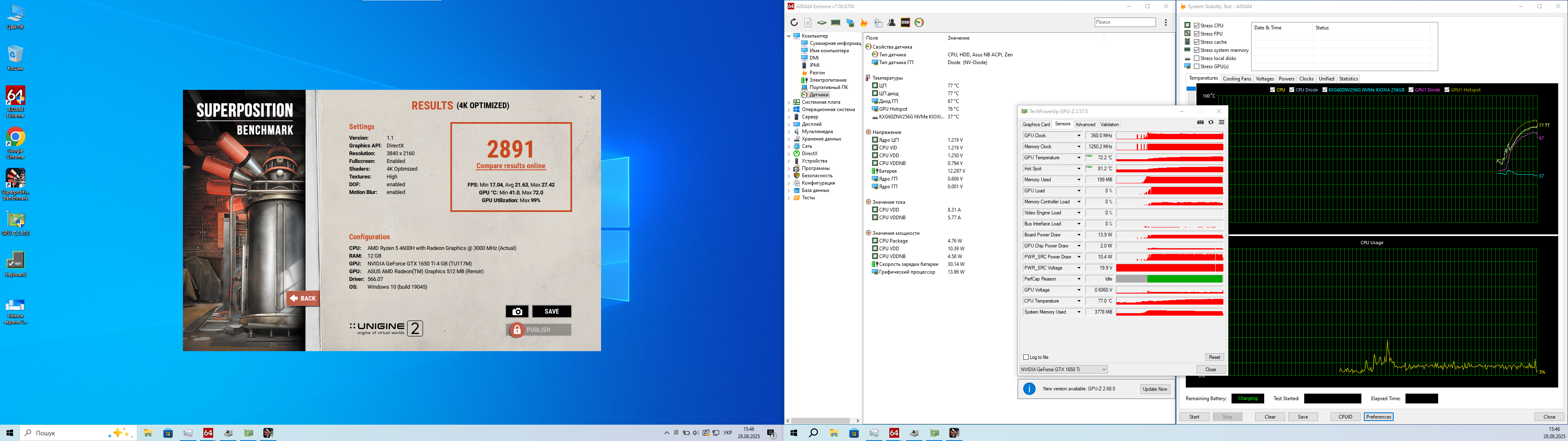Open the GPU Clock sensor dropdown

1078,136
